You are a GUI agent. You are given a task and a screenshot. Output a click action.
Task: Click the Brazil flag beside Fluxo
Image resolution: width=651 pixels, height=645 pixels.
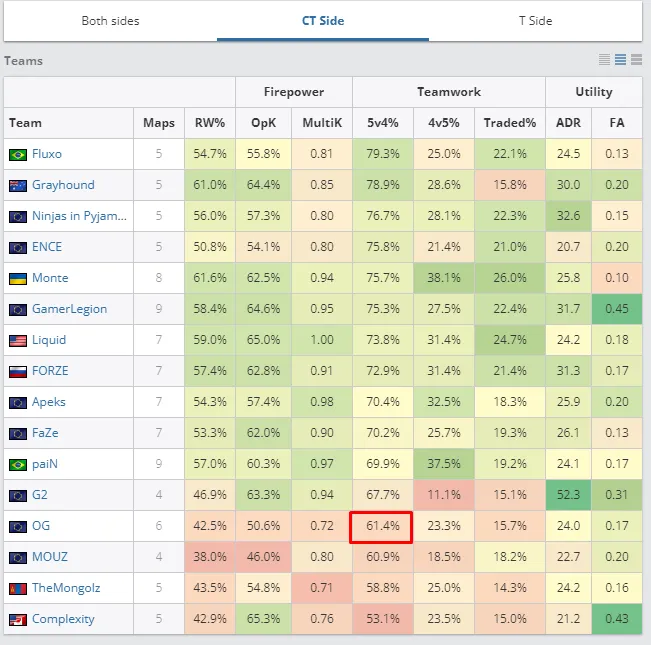pyautogui.click(x=18, y=155)
